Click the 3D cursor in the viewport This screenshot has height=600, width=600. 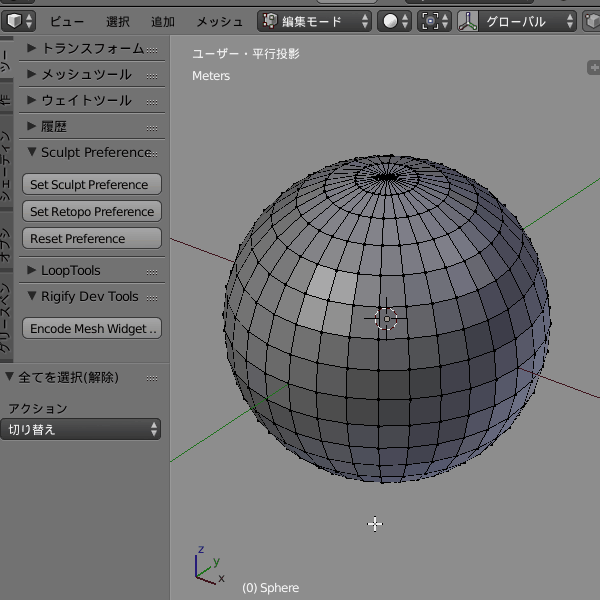(x=386, y=318)
